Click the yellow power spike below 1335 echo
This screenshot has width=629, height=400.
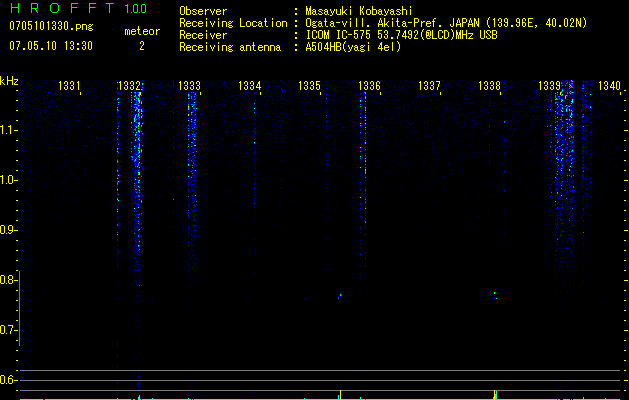pyautogui.click(x=340, y=394)
